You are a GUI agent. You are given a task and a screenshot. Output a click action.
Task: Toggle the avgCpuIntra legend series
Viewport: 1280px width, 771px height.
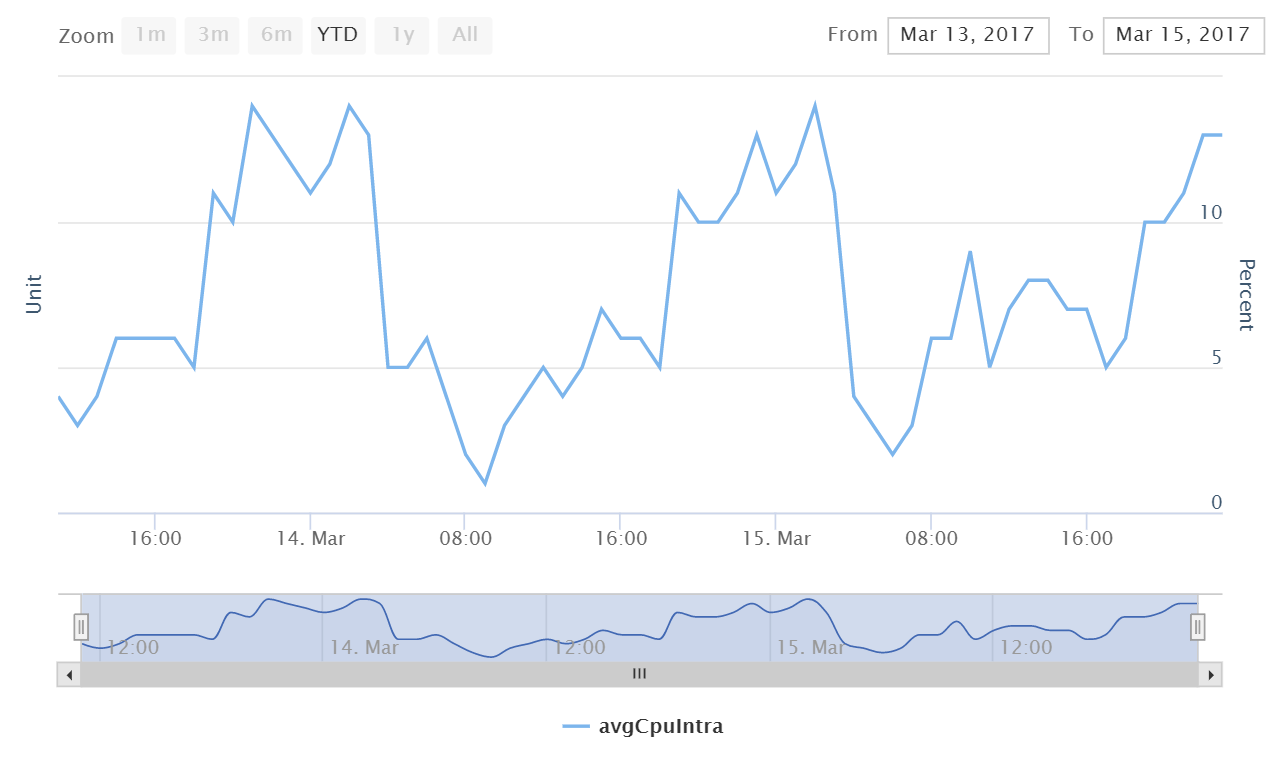tap(660, 727)
